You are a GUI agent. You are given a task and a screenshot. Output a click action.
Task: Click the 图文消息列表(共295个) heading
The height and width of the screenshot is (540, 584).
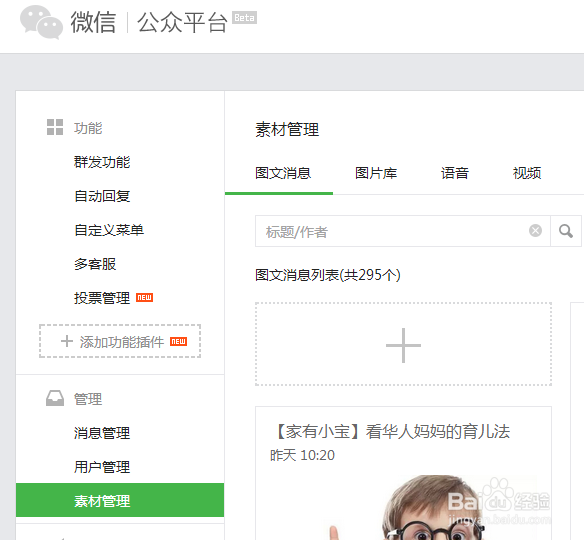(328, 275)
